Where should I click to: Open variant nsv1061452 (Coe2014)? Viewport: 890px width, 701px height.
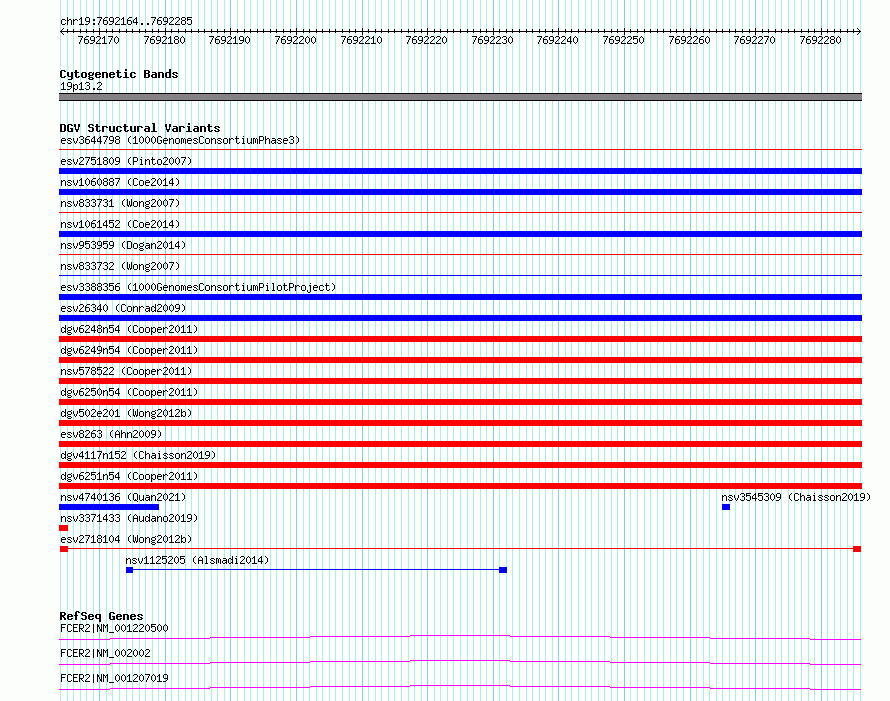(x=120, y=224)
